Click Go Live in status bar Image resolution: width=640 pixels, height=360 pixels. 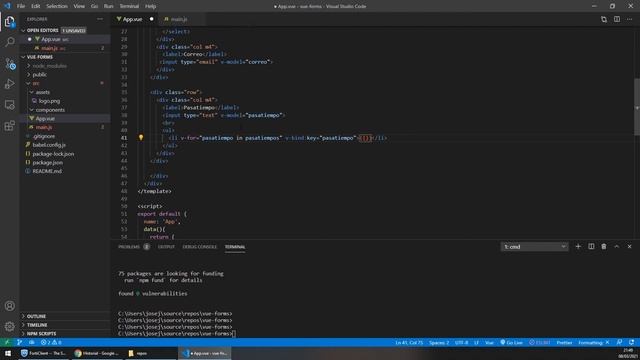(x=511, y=342)
